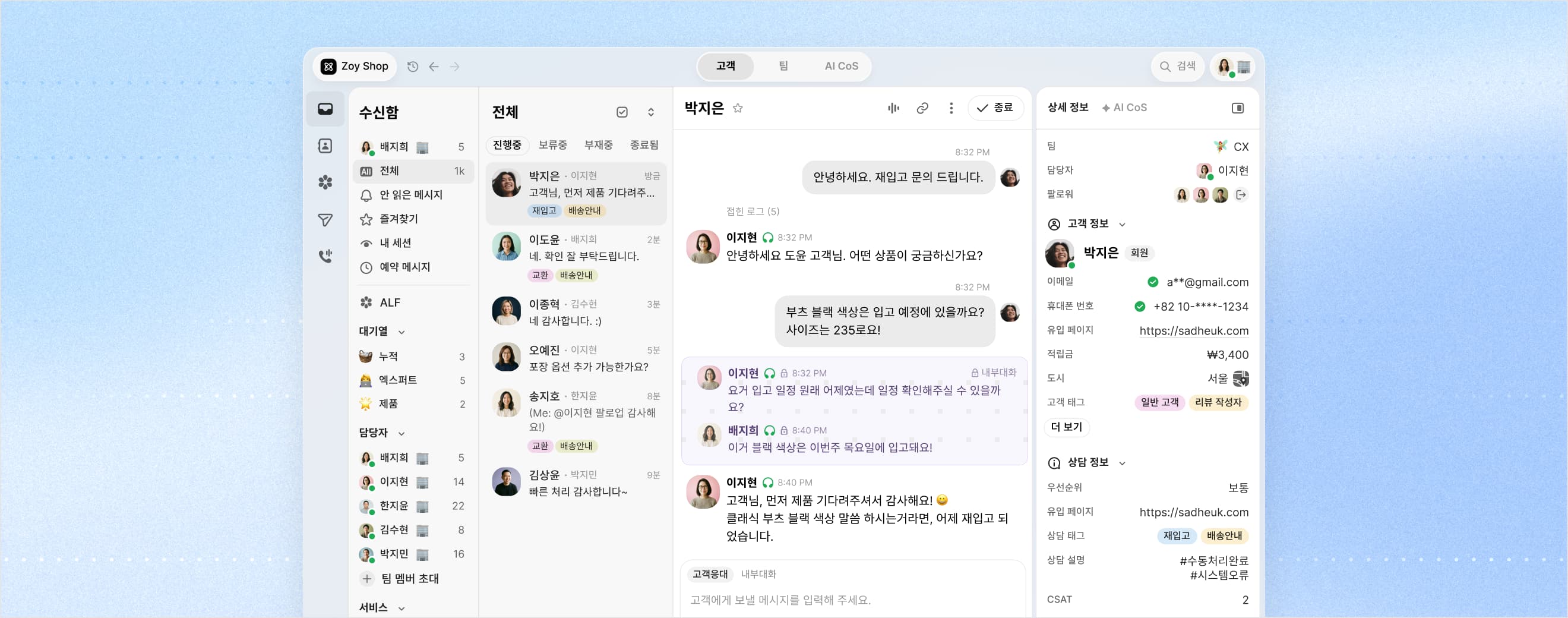Click the leave-follower exit icon
Image resolution: width=1568 pixels, height=618 pixels.
click(1241, 195)
